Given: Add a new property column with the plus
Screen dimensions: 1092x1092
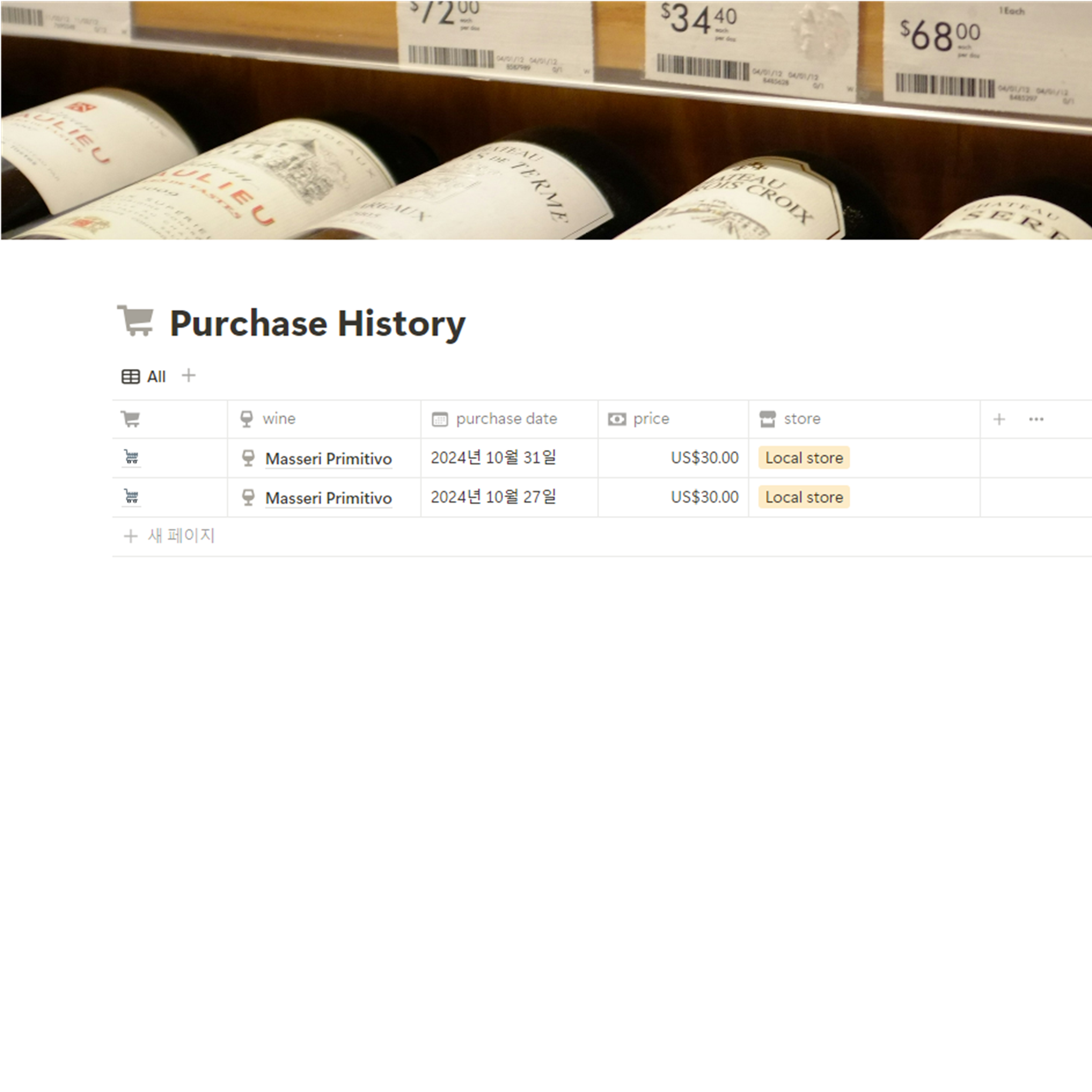Looking at the screenshot, I should click(999, 419).
